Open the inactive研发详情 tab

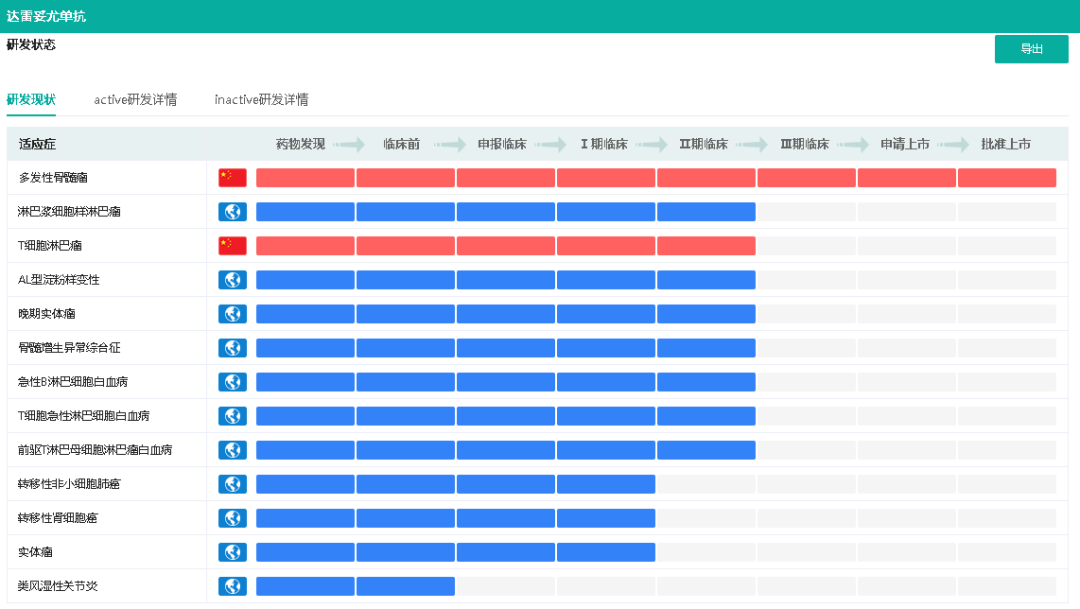point(261,100)
